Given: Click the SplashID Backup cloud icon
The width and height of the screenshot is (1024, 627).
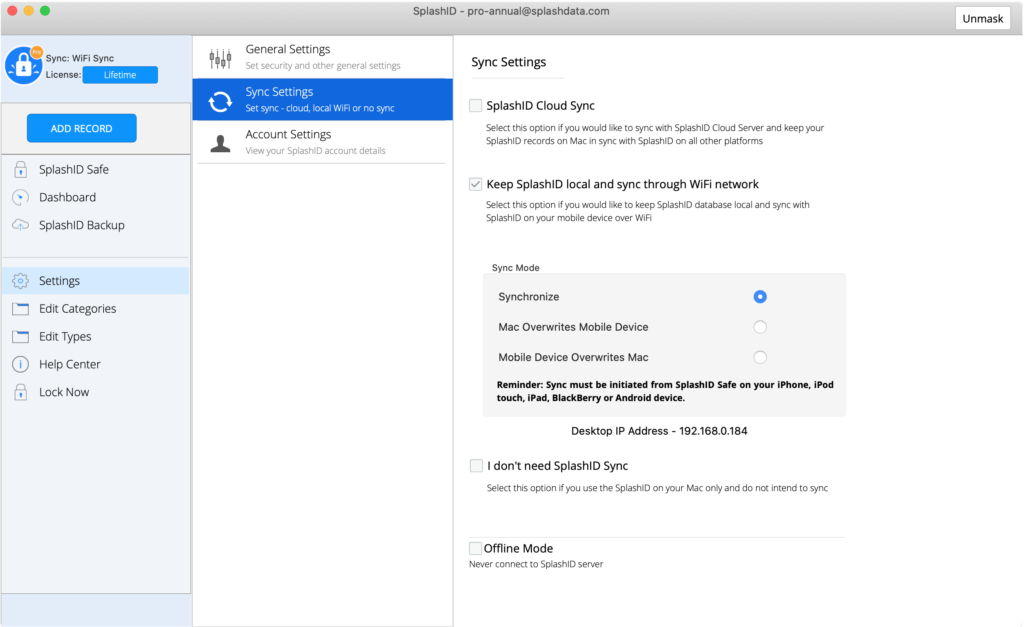Looking at the screenshot, I should [20, 226].
